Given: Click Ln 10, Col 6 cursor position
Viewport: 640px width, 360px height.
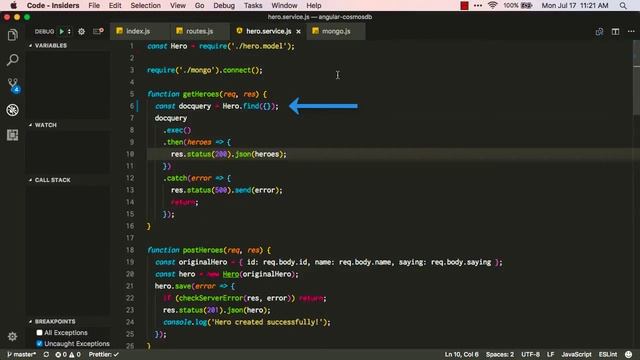Looking at the screenshot, I should [x=461, y=355].
